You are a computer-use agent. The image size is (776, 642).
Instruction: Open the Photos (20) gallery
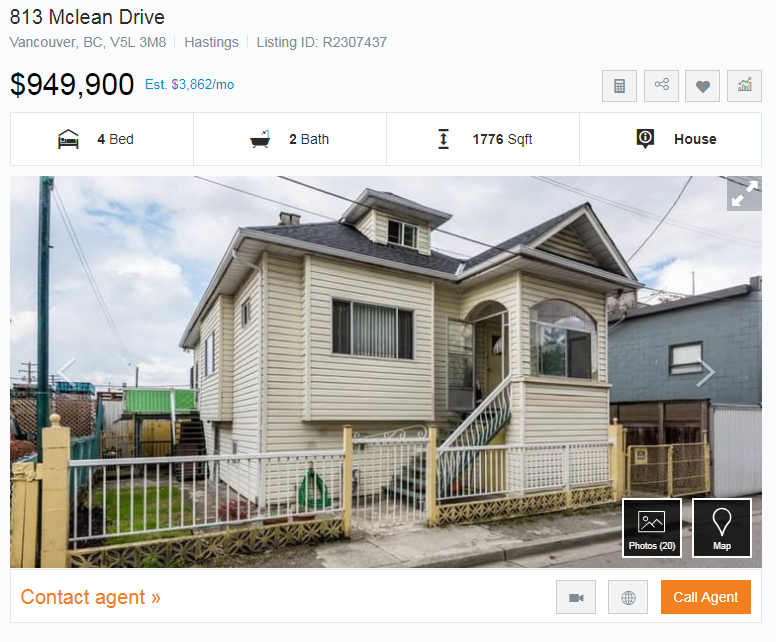pos(652,528)
